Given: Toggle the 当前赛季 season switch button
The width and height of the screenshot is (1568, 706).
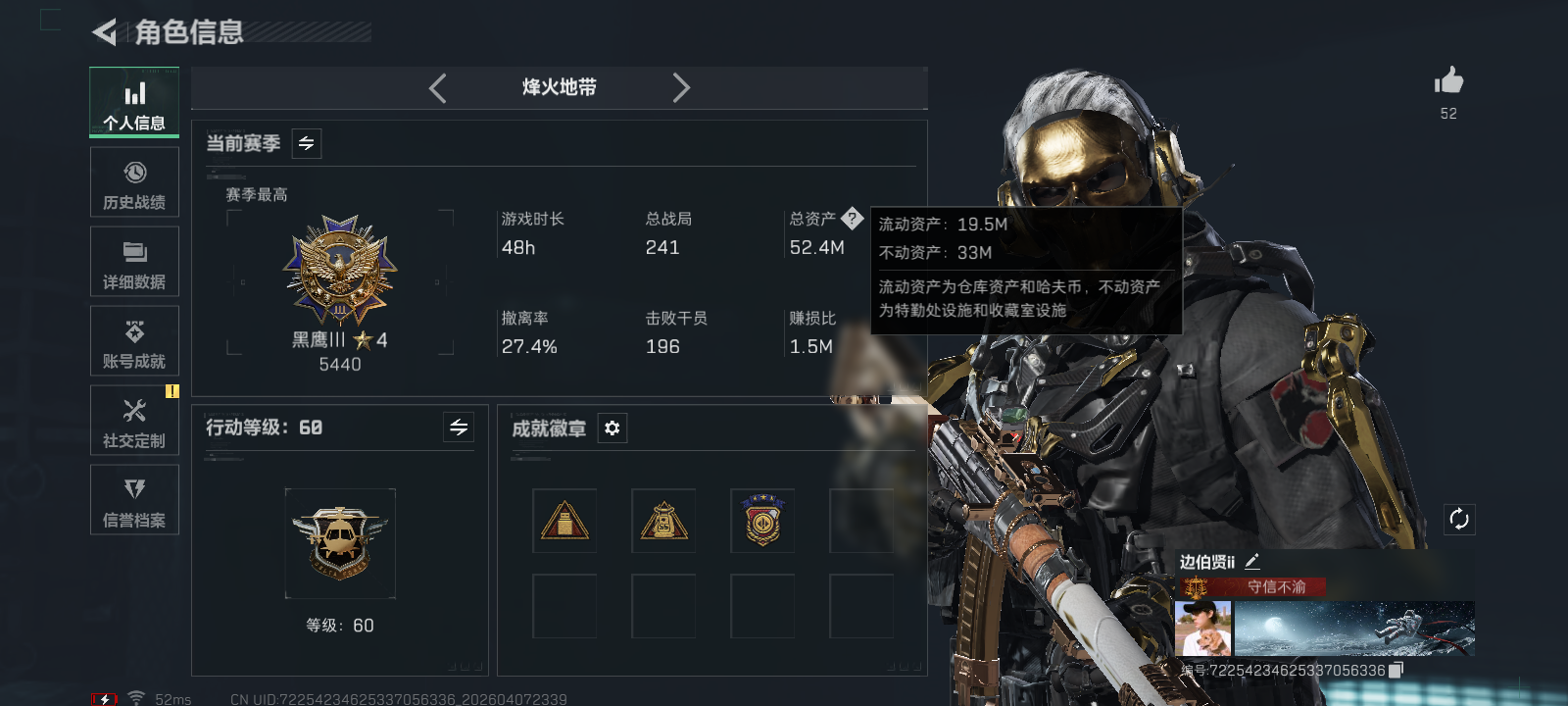Looking at the screenshot, I should pyautogui.click(x=307, y=143).
